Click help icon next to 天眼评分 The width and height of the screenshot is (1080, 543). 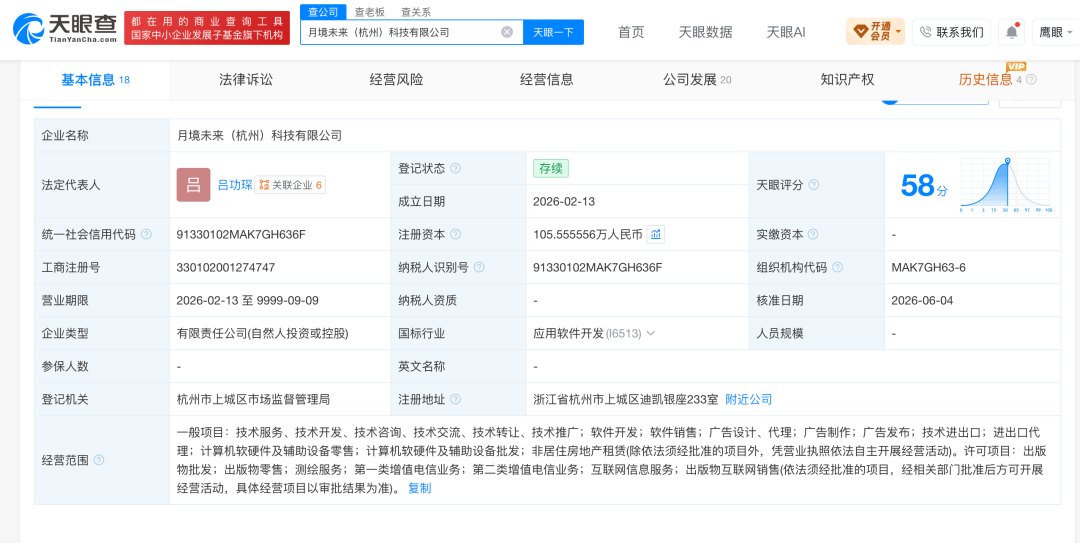click(813, 185)
